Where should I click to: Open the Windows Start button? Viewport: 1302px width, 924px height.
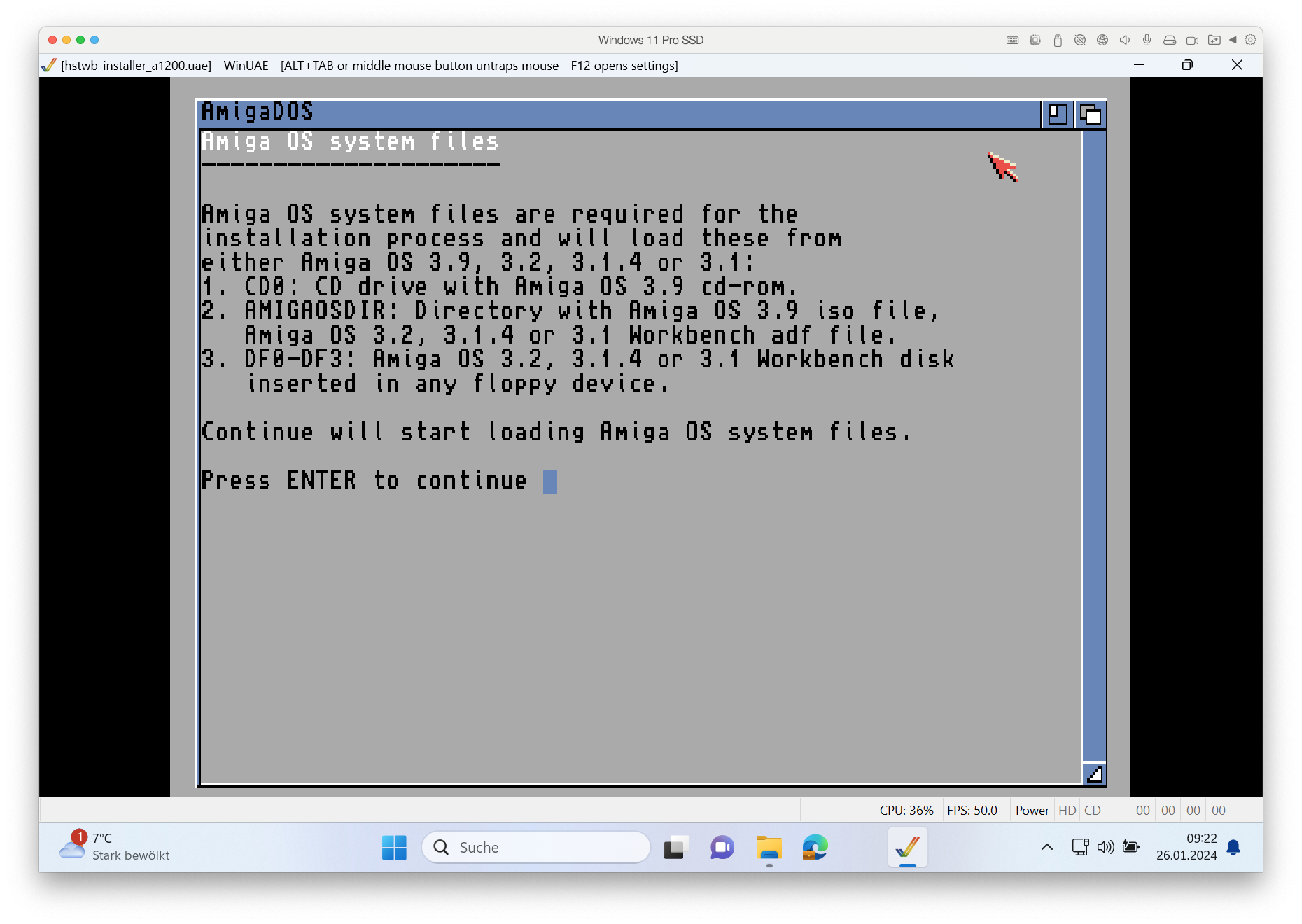pyautogui.click(x=394, y=847)
